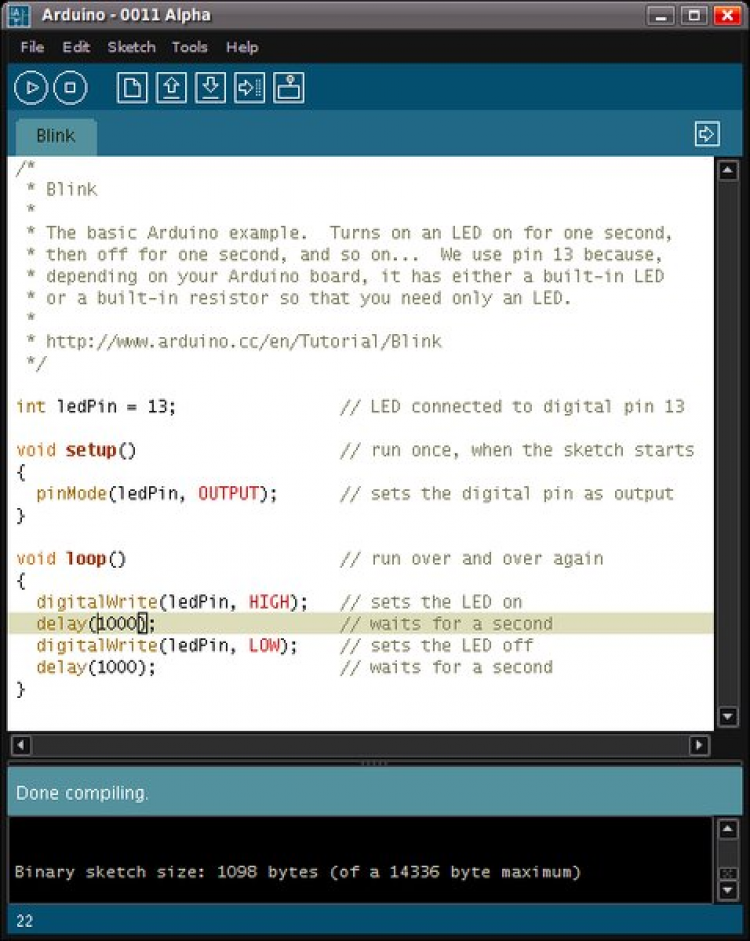This screenshot has height=941, width=750.
Task: Click console scrollbar down arrow
Action: click(728, 890)
